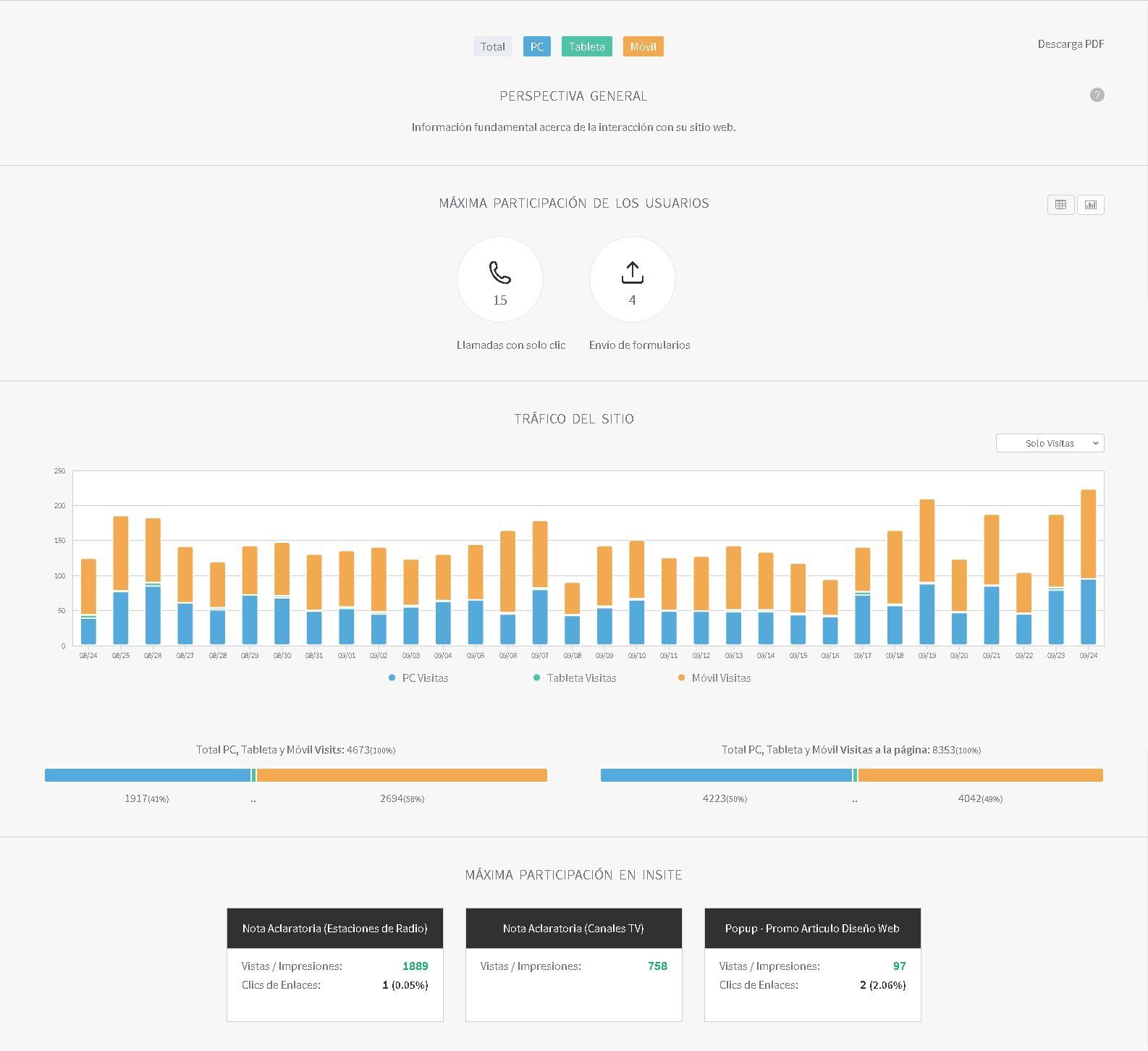Click the blue PC segment of page views bar
The height and width of the screenshot is (1051, 1148).
click(x=726, y=775)
